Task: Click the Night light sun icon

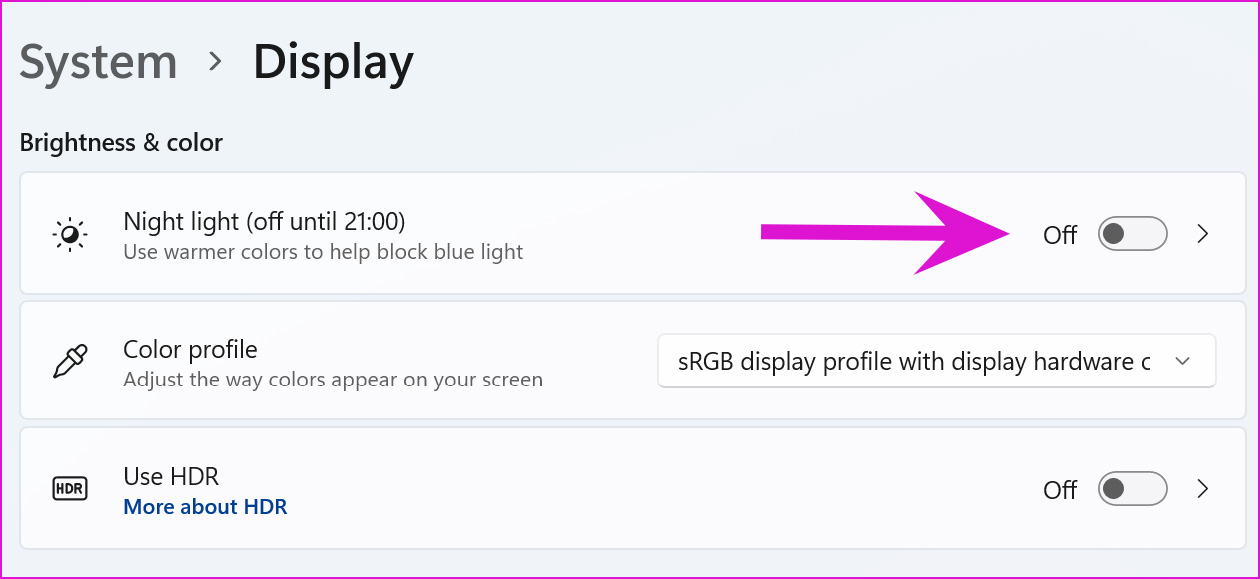Action: [70, 235]
